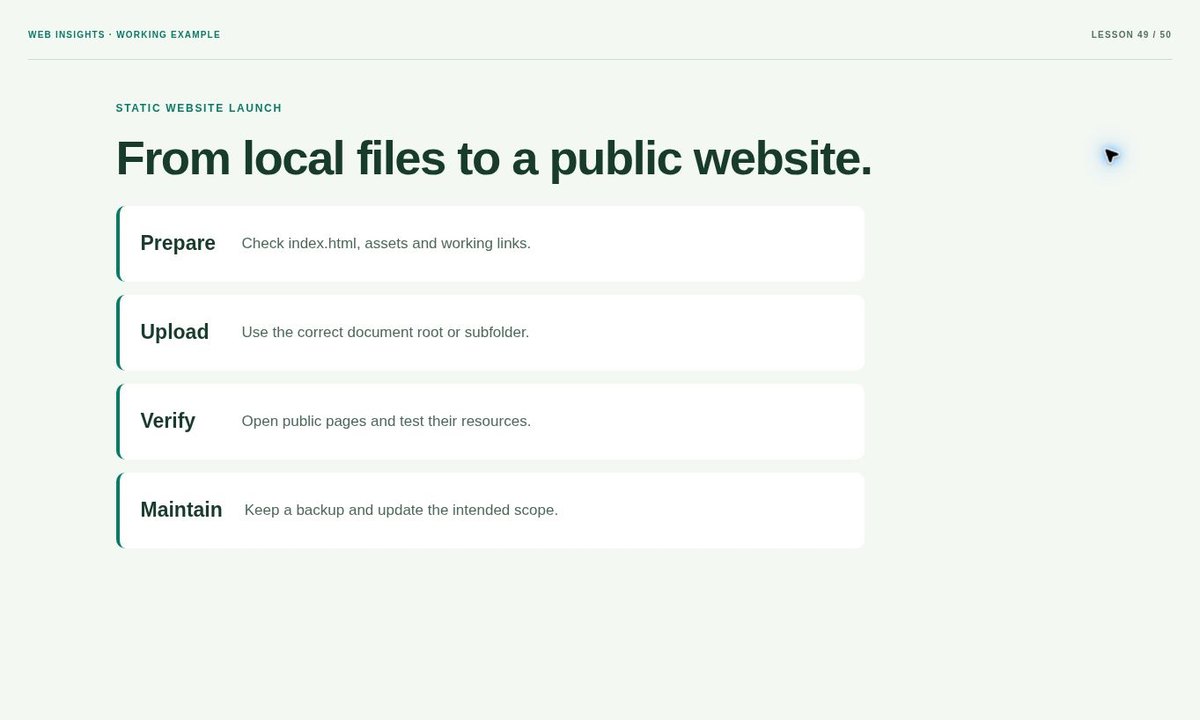Click 'Use the correct document root or subfolder.'

point(385,332)
